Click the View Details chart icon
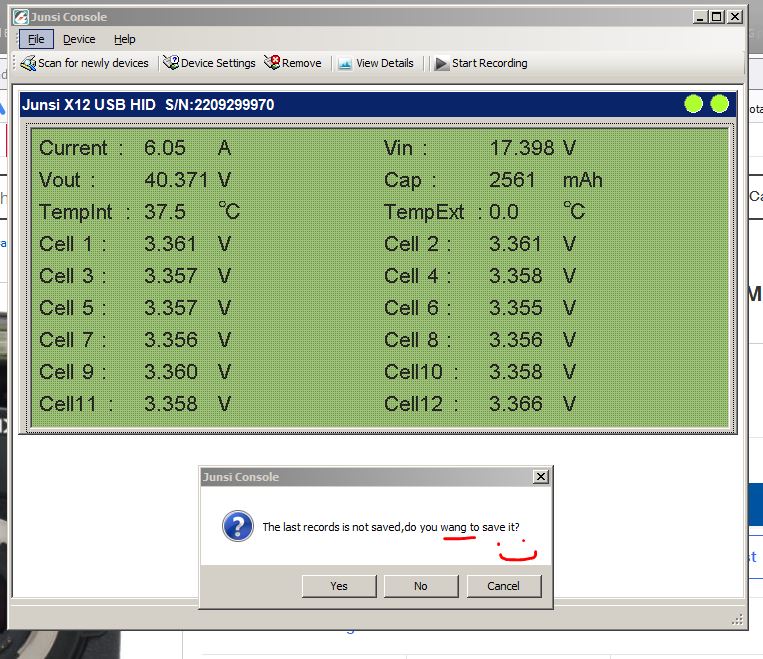The width and height of the screenshot is (763, 659). [345, 63]
